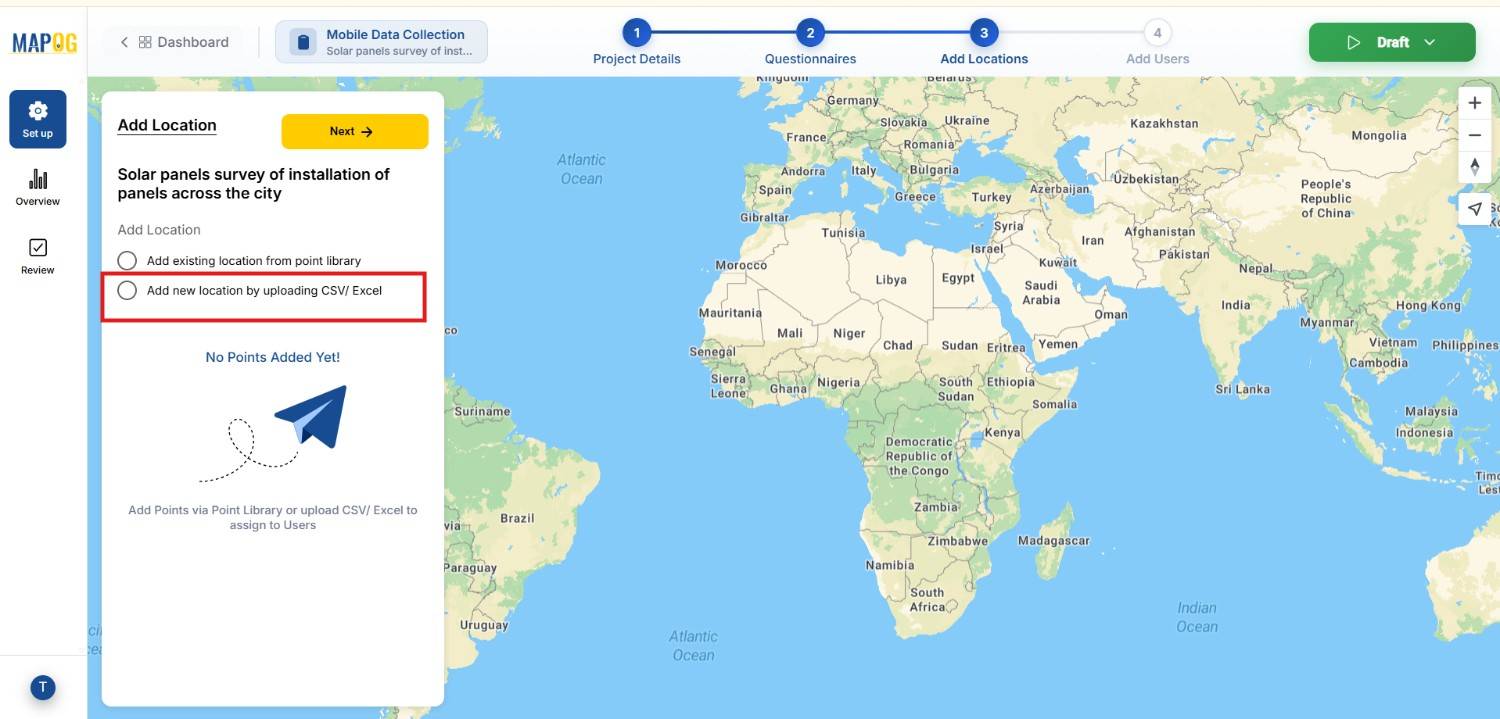Image resolution: width=1500 pixels, height=719 pixels.
Task: Open the Set up panel in the sidebar
Action: [37, 118]
